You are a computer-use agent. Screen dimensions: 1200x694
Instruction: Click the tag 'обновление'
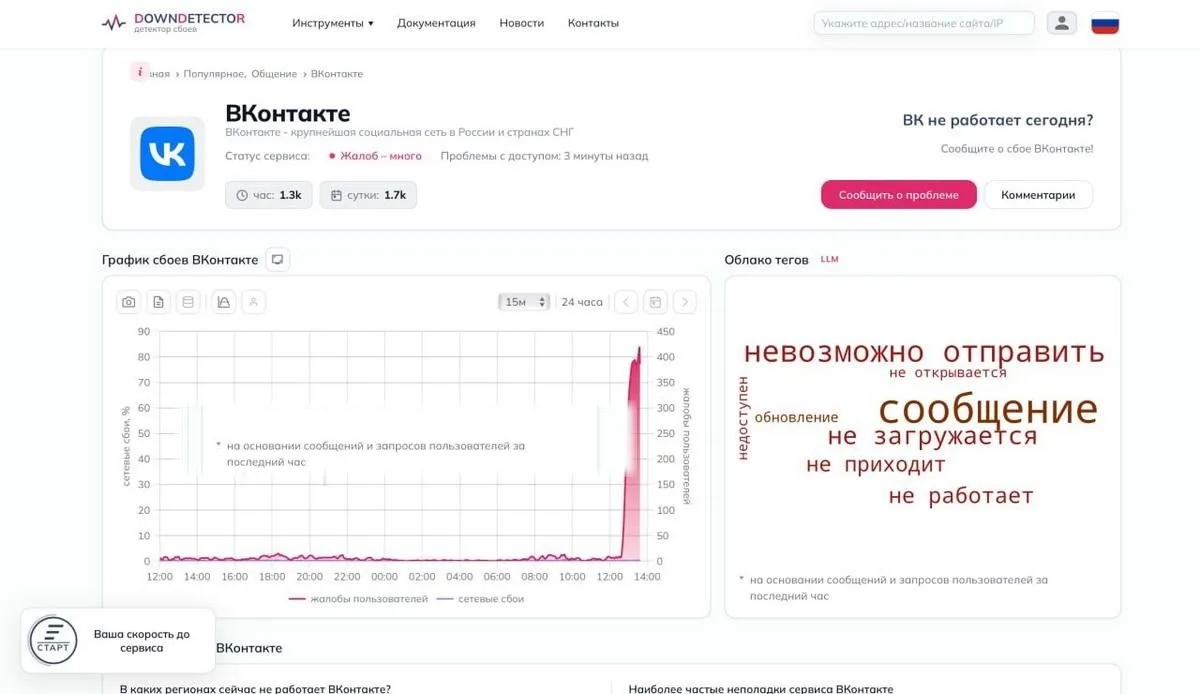tap(796, 417)
